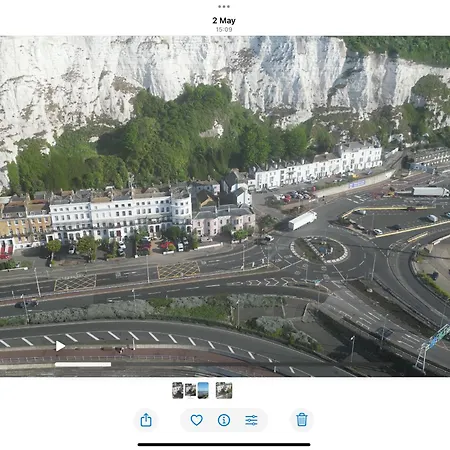This screenshot has height=450, width=450.
Task: Select the second filmstrip thumbnail
Action: [x=190, y=390]
